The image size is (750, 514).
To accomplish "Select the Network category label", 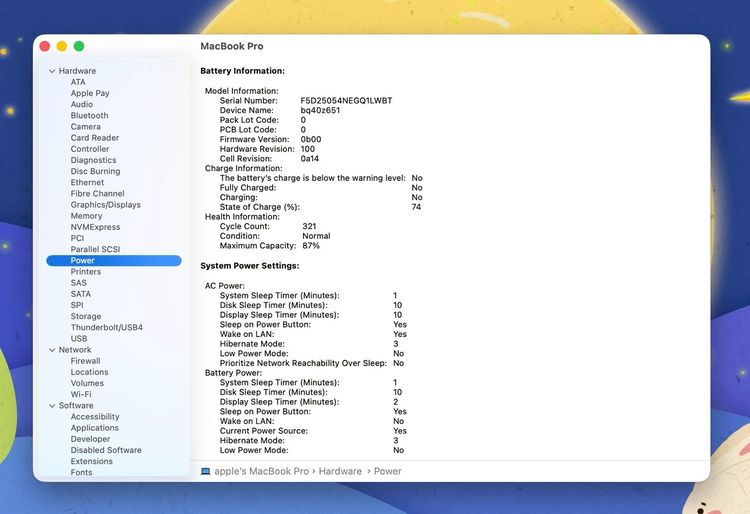I will tap(75, 350).
